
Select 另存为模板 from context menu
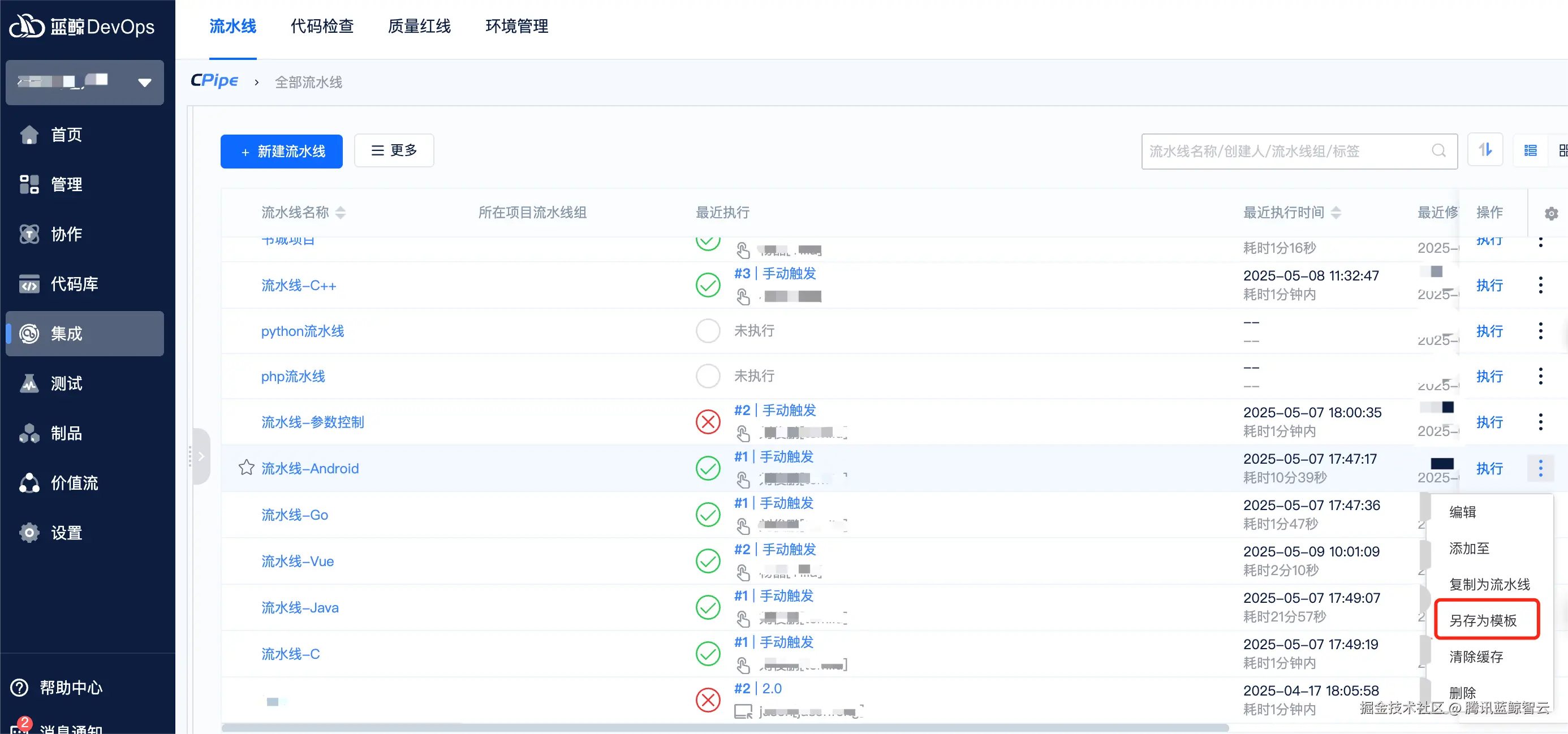click(1483, 620)
